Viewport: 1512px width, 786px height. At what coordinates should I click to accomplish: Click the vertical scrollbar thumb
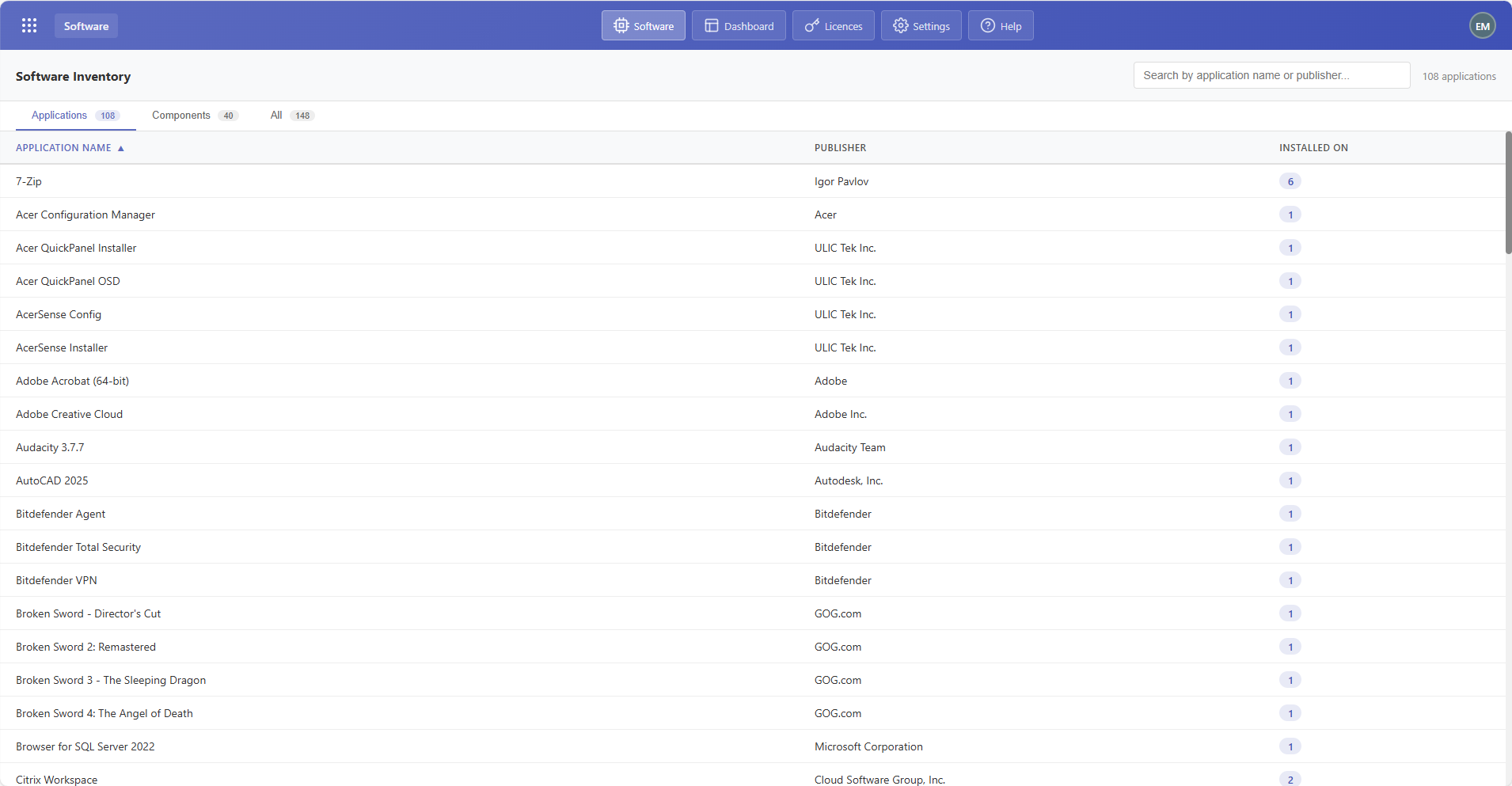click(x=1508, y=193)
